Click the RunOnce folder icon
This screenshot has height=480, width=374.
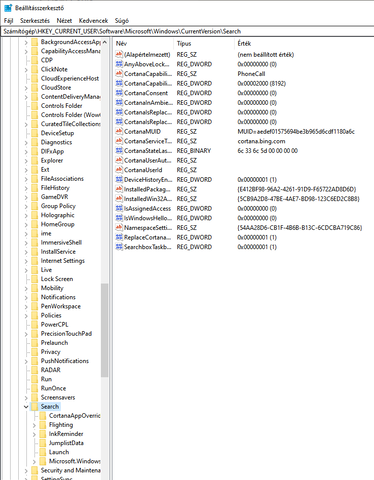pyautogui.click(x=35, y=388)
